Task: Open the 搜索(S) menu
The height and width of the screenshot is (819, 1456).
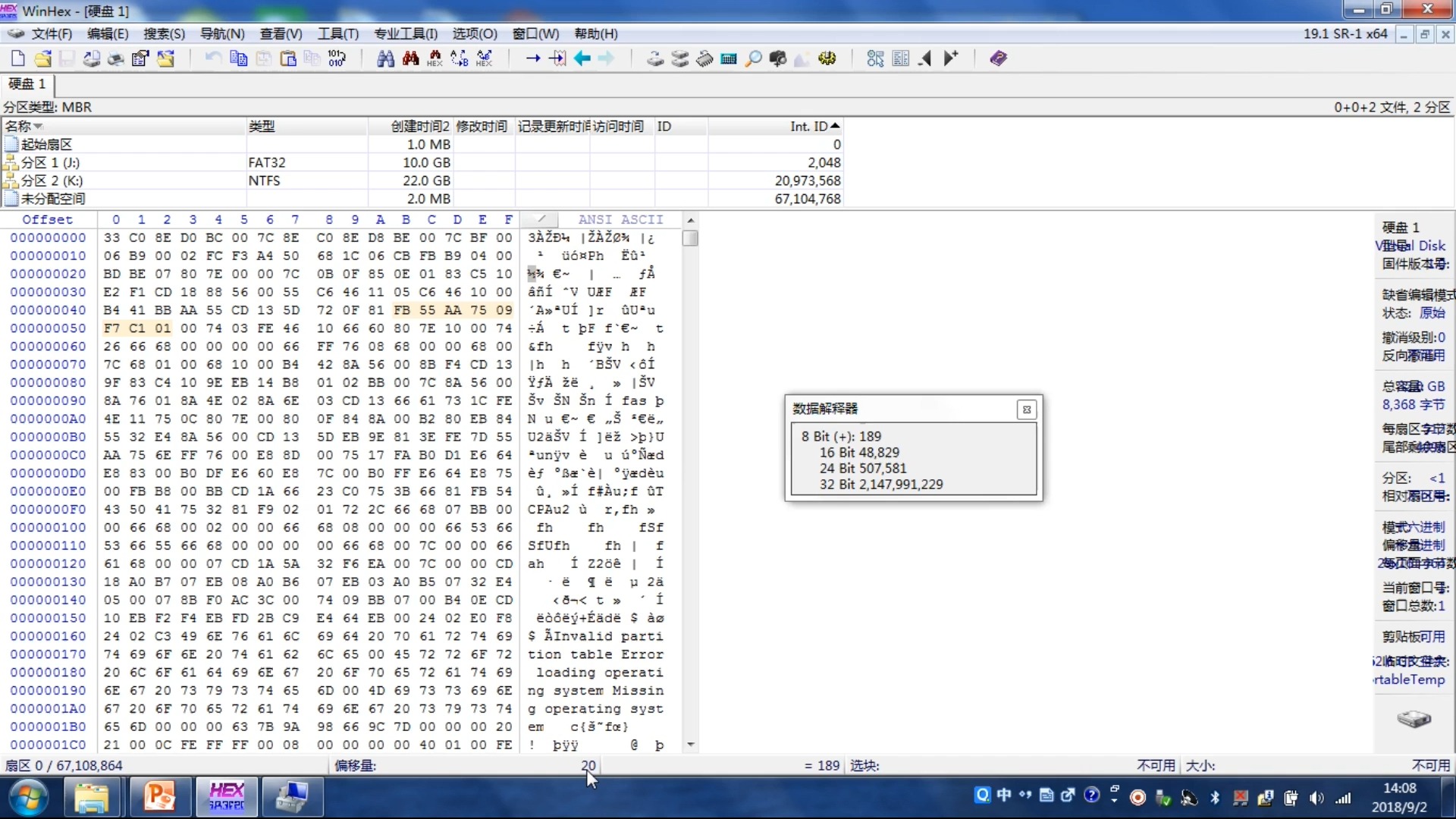Action: [x=164, y=34]
